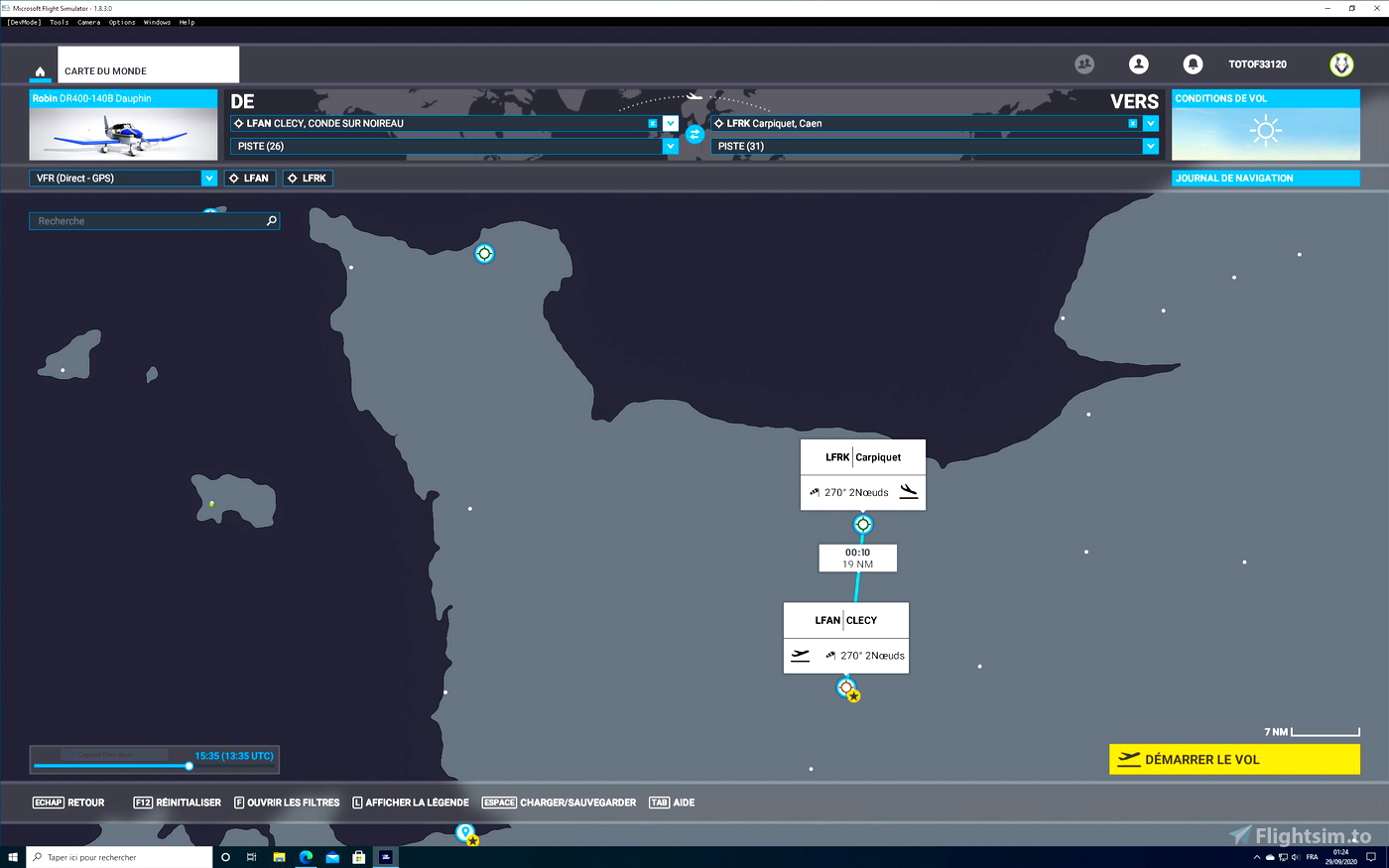Open Windows Start menu
Screen dimensions: 1389x868
tap(13, 857)
